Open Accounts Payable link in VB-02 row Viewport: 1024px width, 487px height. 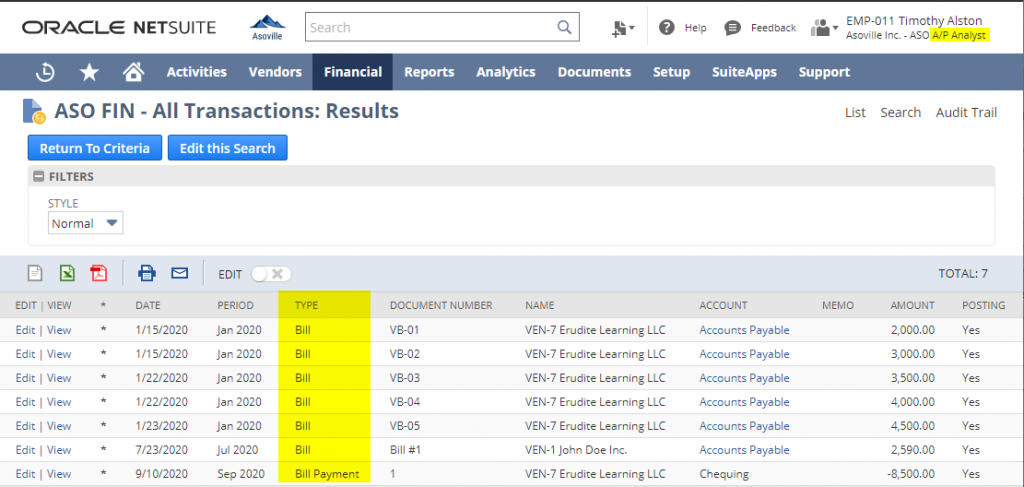click(x=744, y=354)
